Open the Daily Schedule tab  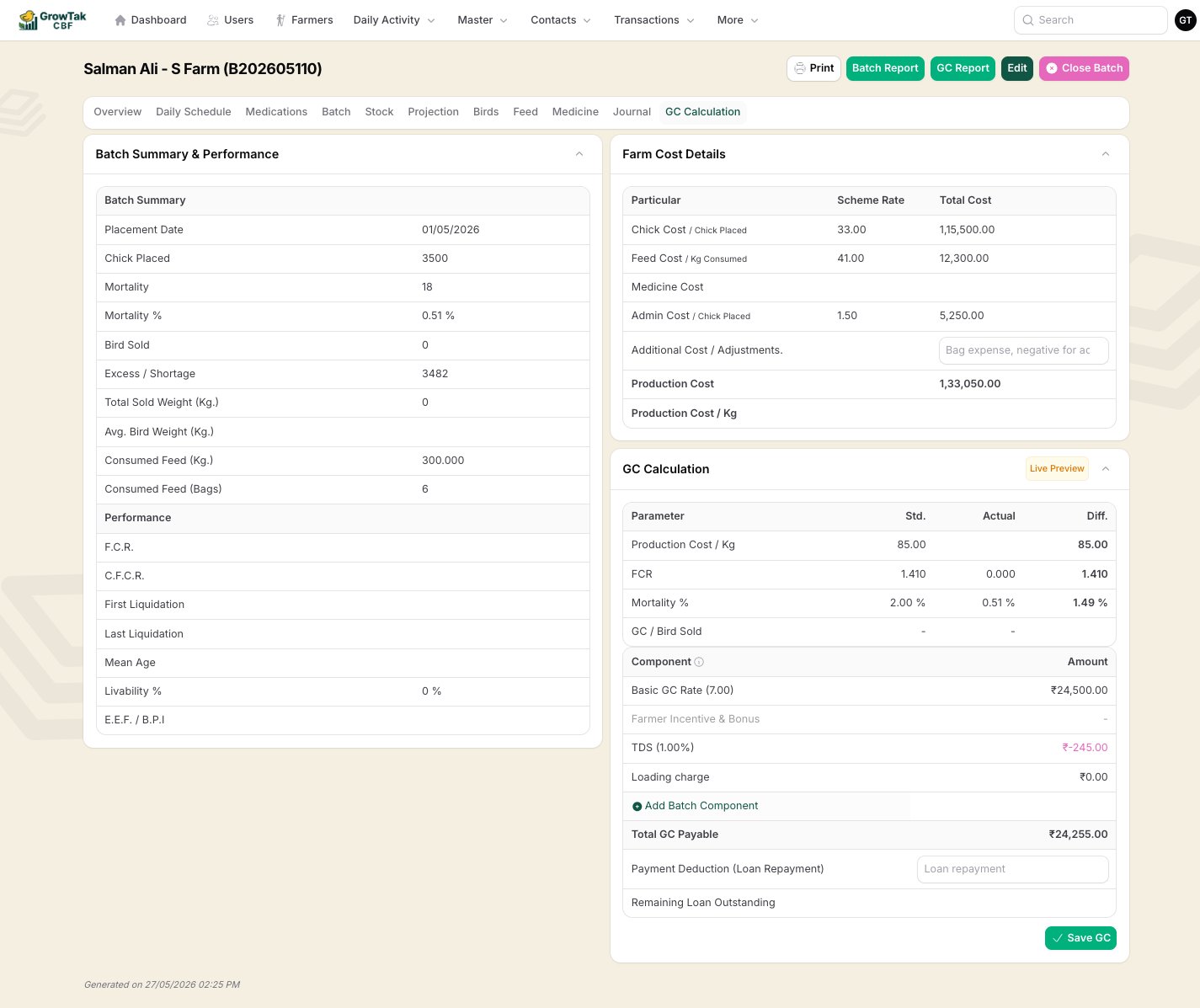[x=194, y=112]
